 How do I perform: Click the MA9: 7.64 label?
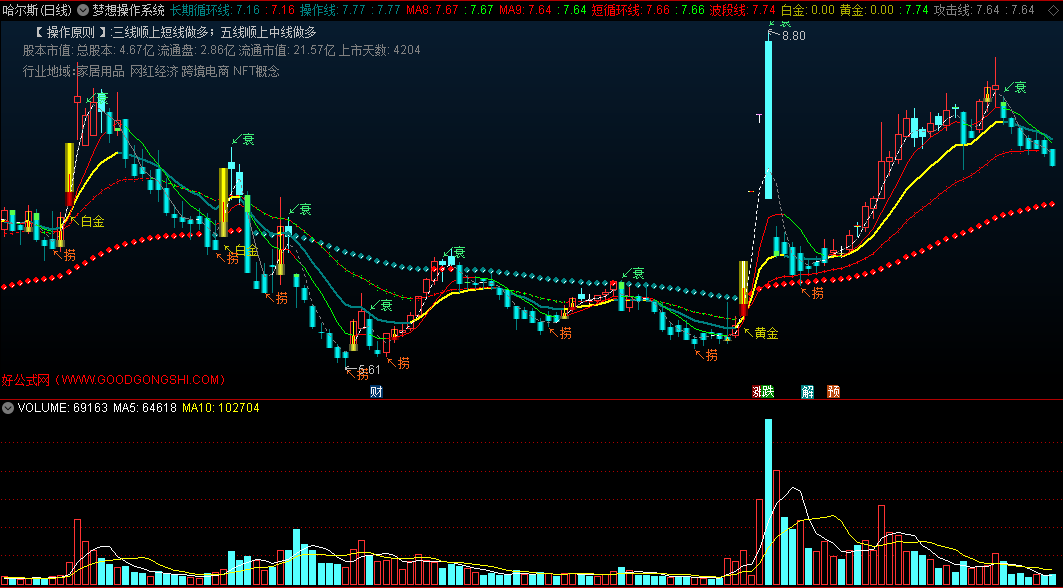pos(525,9)
